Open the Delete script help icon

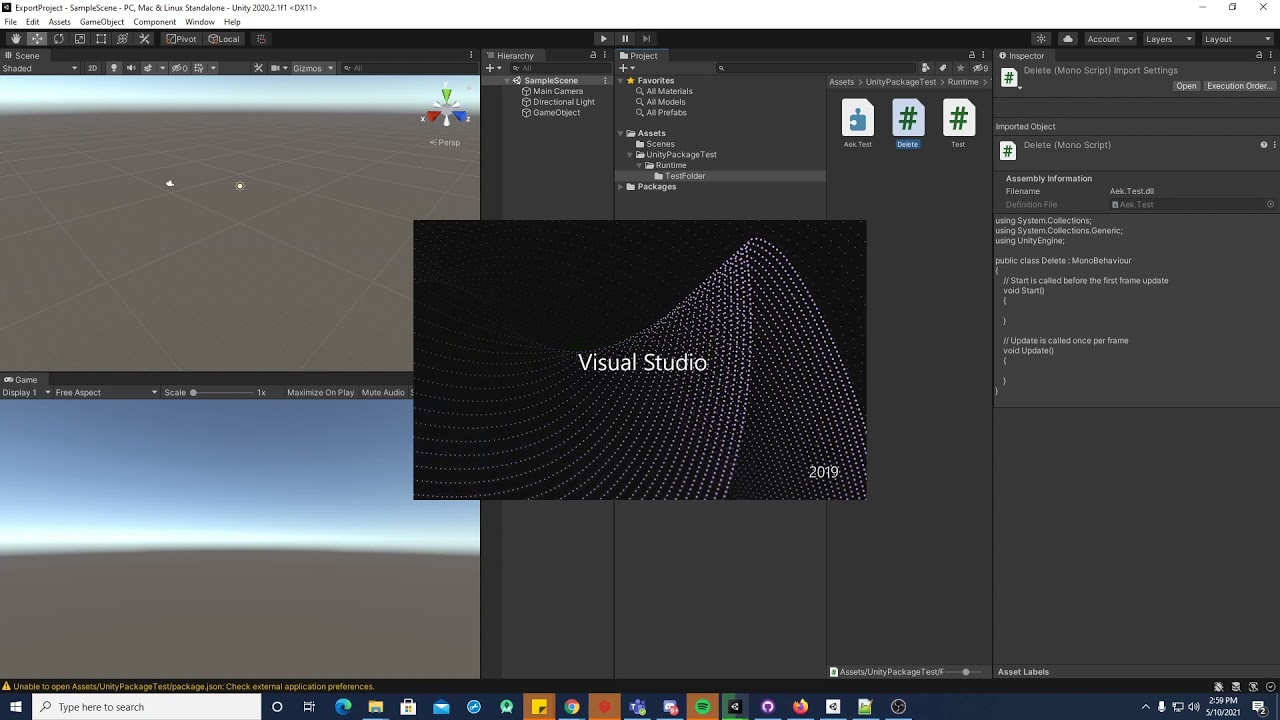coord(1263,145)
